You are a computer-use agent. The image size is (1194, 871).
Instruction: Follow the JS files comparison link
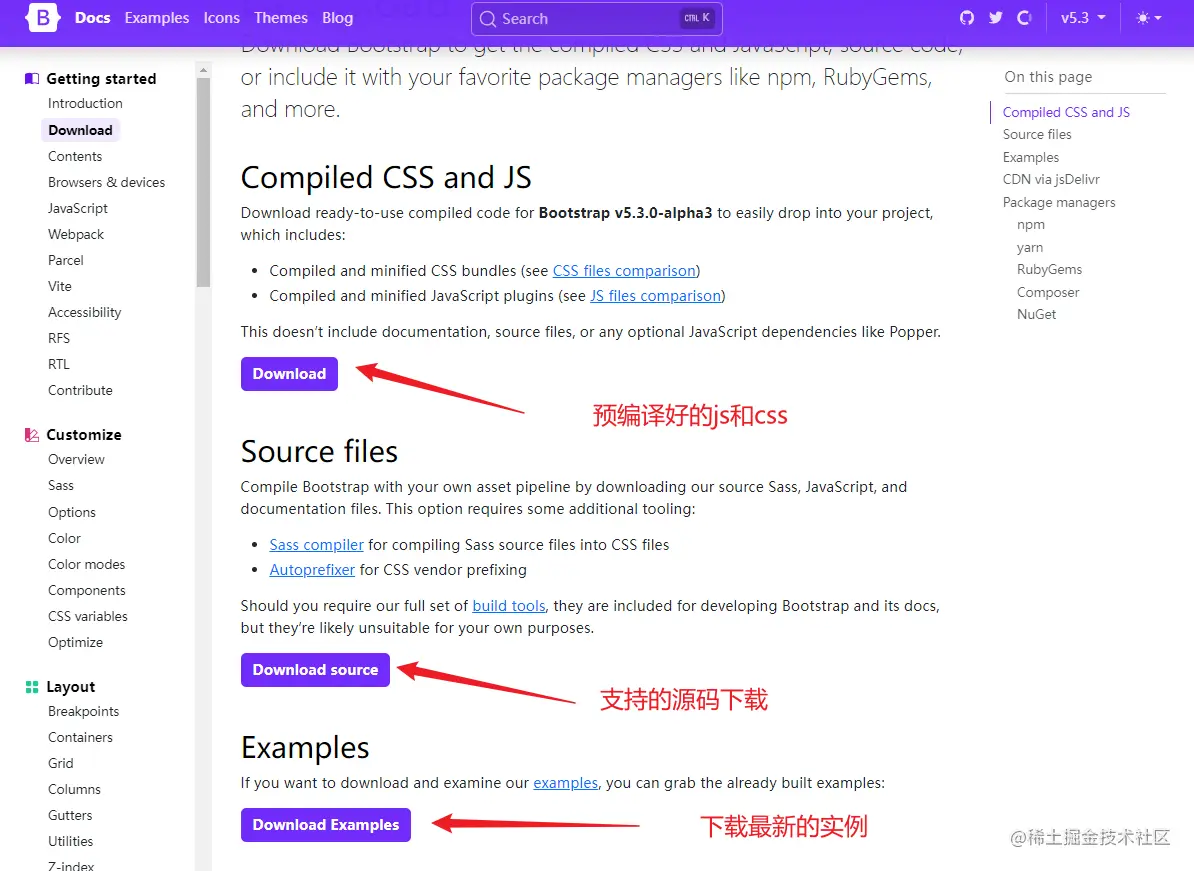(656, 296)
